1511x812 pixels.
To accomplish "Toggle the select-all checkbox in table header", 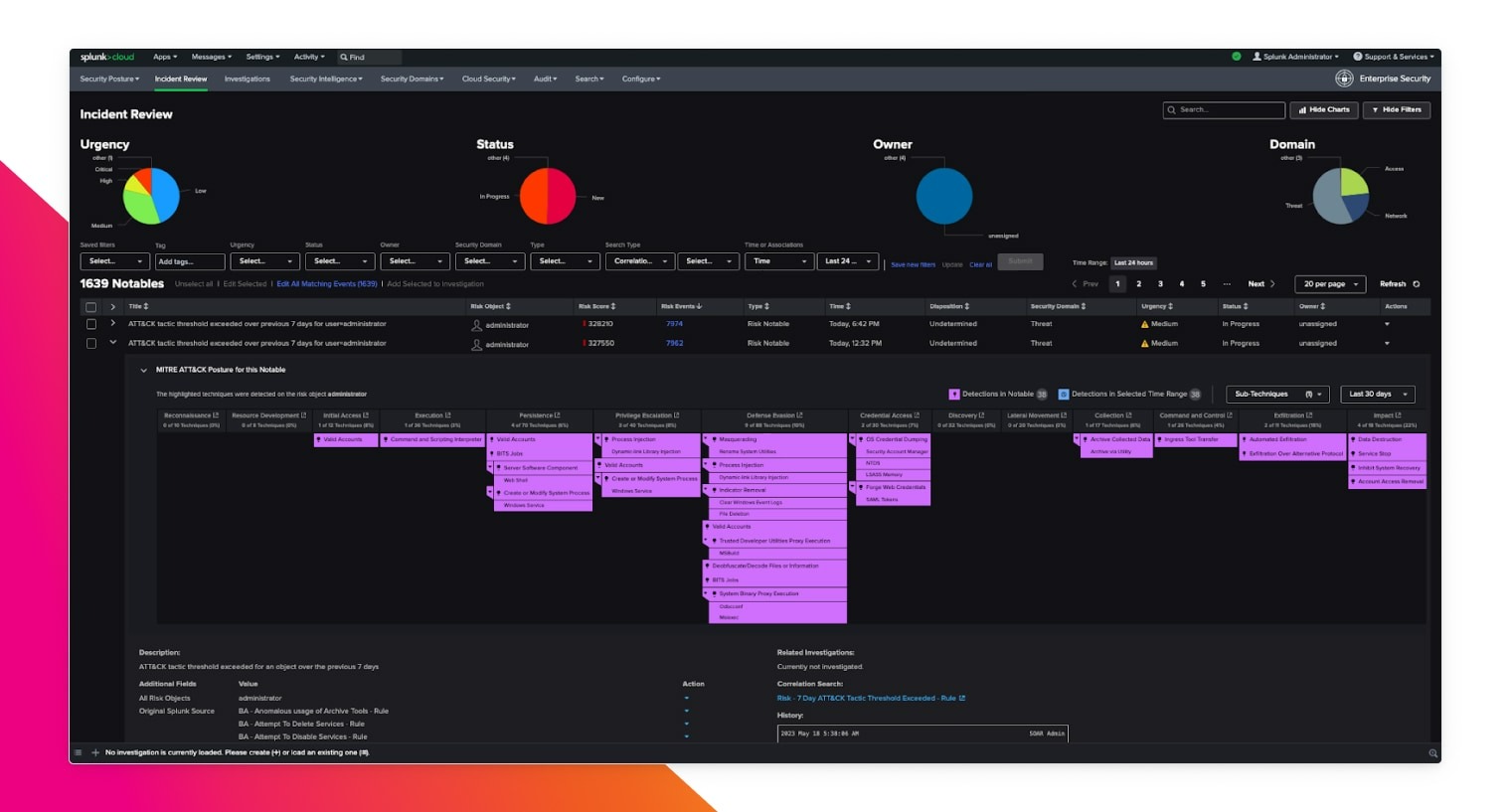I will [x=91, y=307].
